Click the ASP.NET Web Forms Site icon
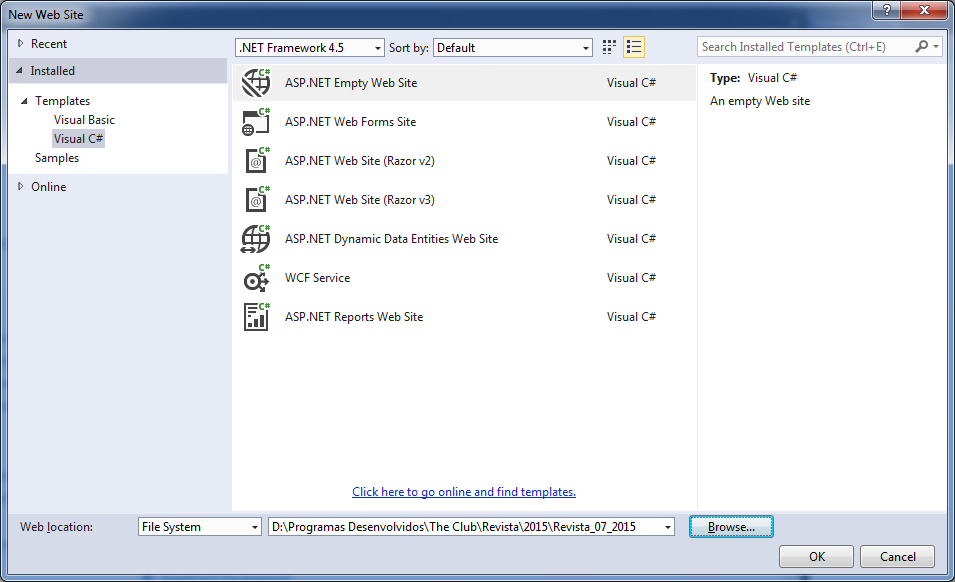 click(x=256, y=122)
